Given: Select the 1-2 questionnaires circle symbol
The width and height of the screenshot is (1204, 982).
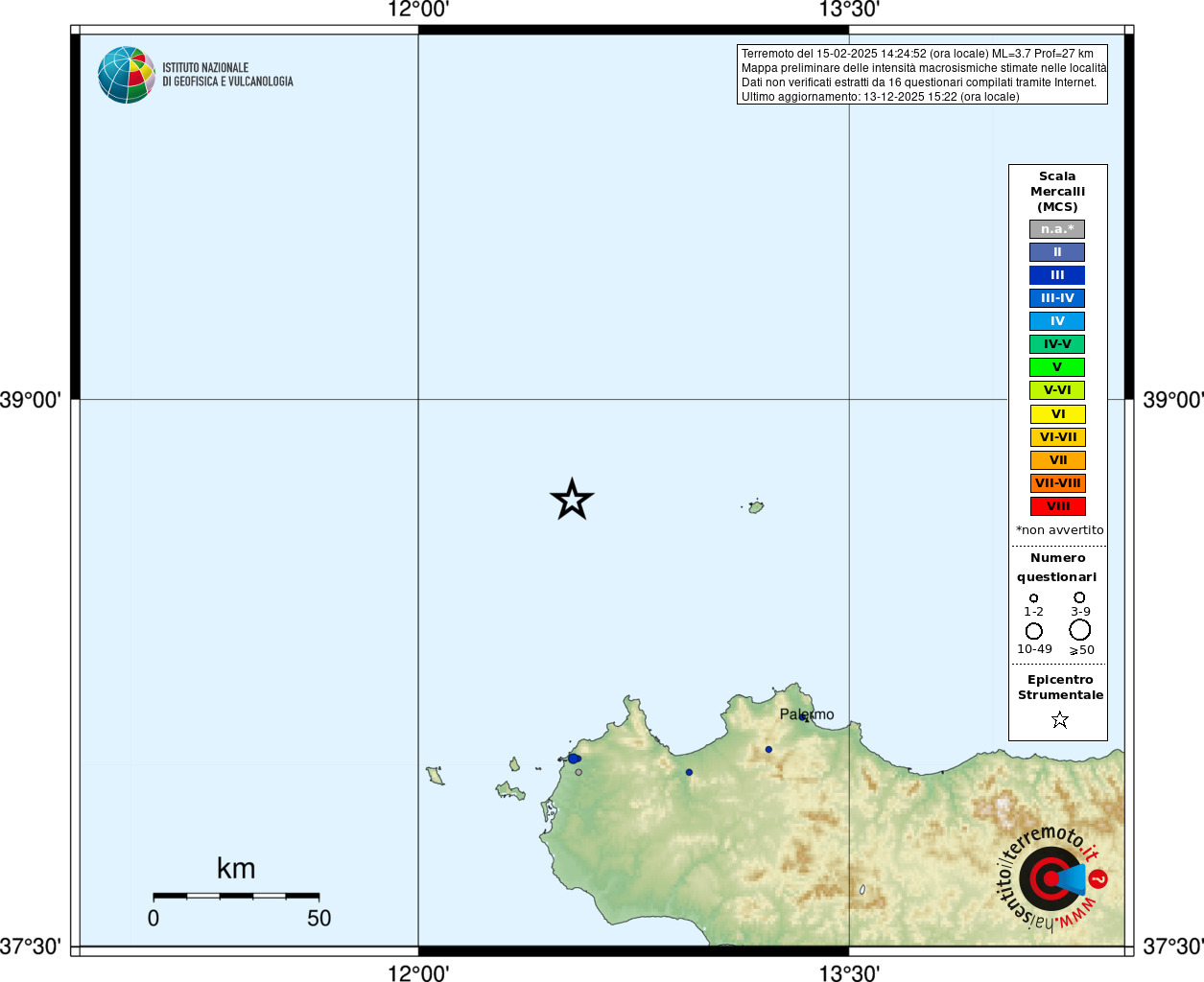Looking at the screenshot, I should [x=1033, y=598].
